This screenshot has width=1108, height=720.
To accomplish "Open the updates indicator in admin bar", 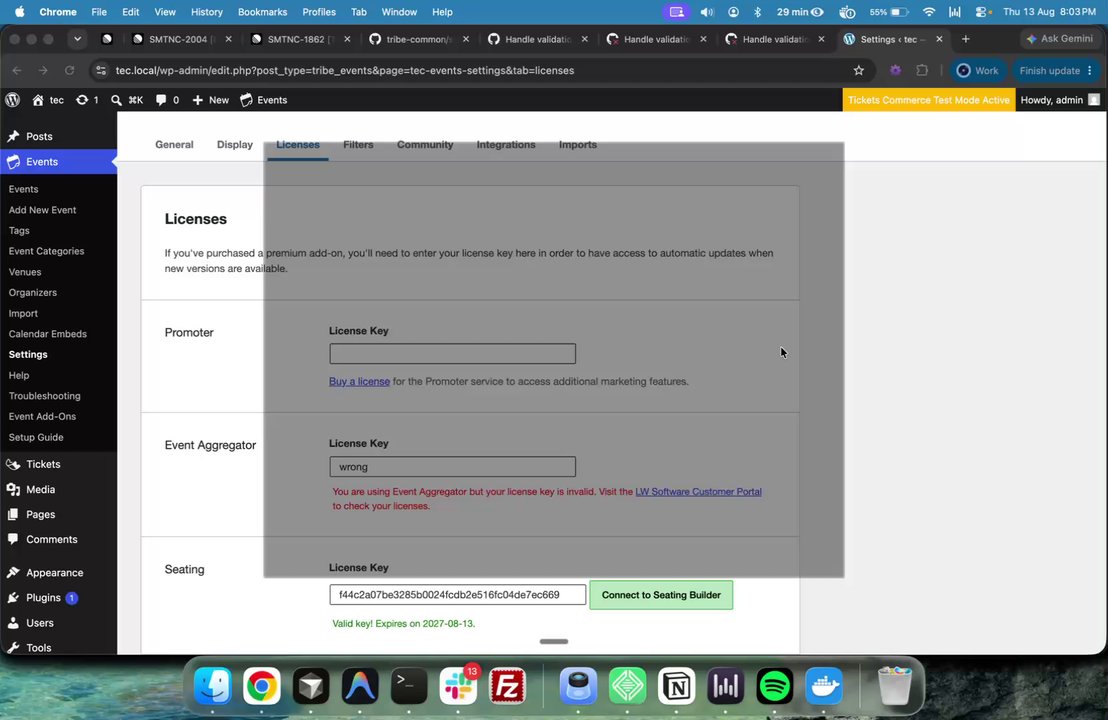I will coord(88,100).
